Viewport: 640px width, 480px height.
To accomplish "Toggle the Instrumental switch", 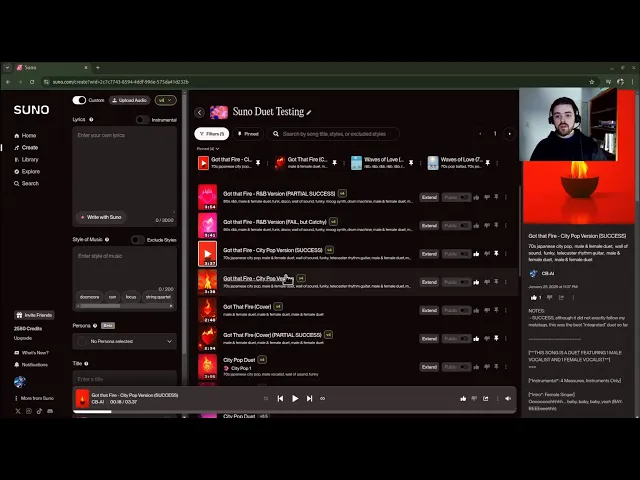I will click(142, 120).
